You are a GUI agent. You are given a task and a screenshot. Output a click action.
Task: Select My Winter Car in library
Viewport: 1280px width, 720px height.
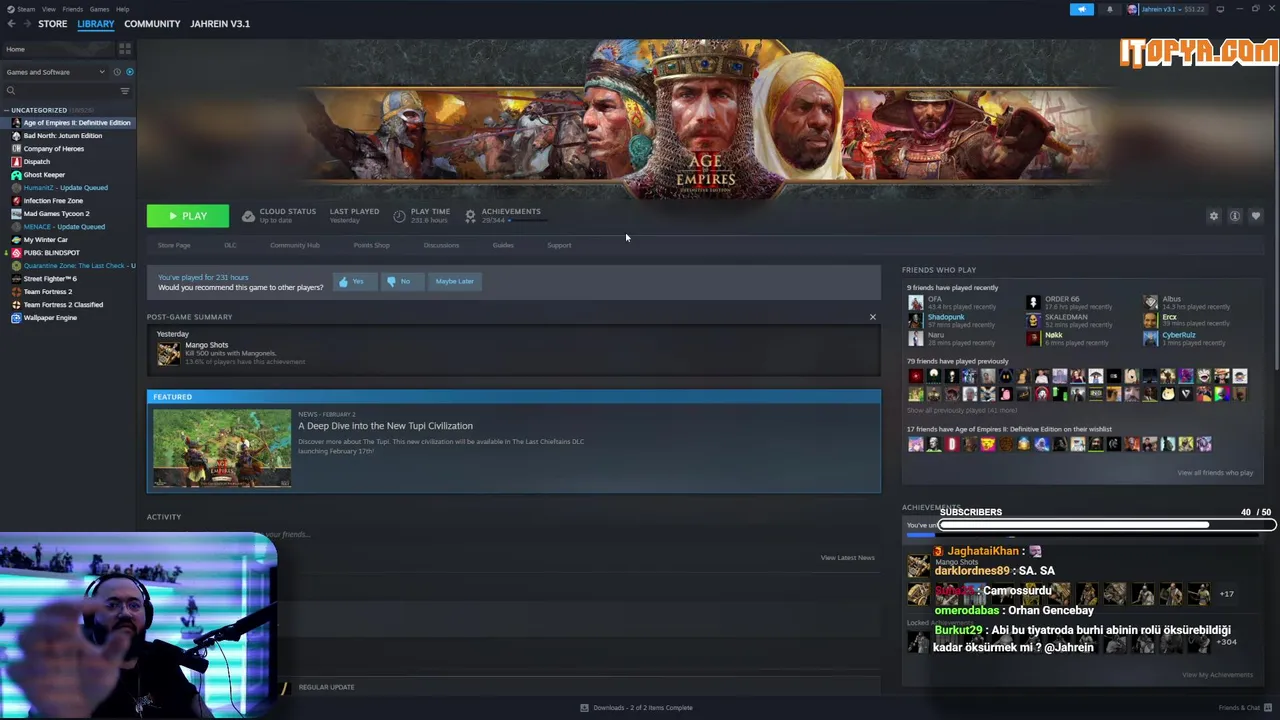click(45, 240)
